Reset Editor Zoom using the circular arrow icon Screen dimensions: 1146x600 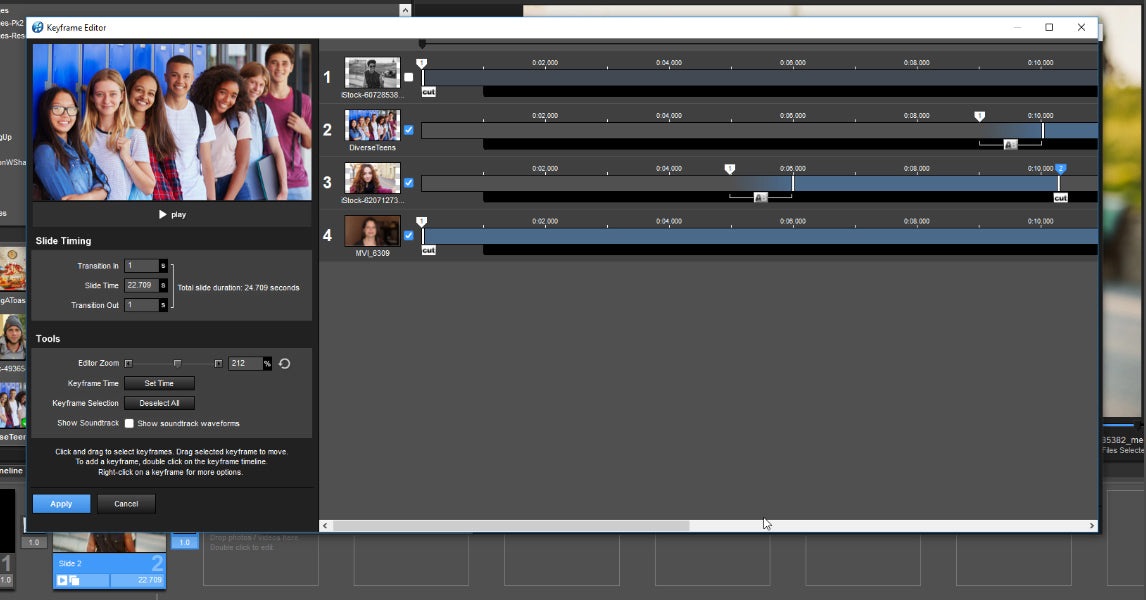tap(284, 363)
